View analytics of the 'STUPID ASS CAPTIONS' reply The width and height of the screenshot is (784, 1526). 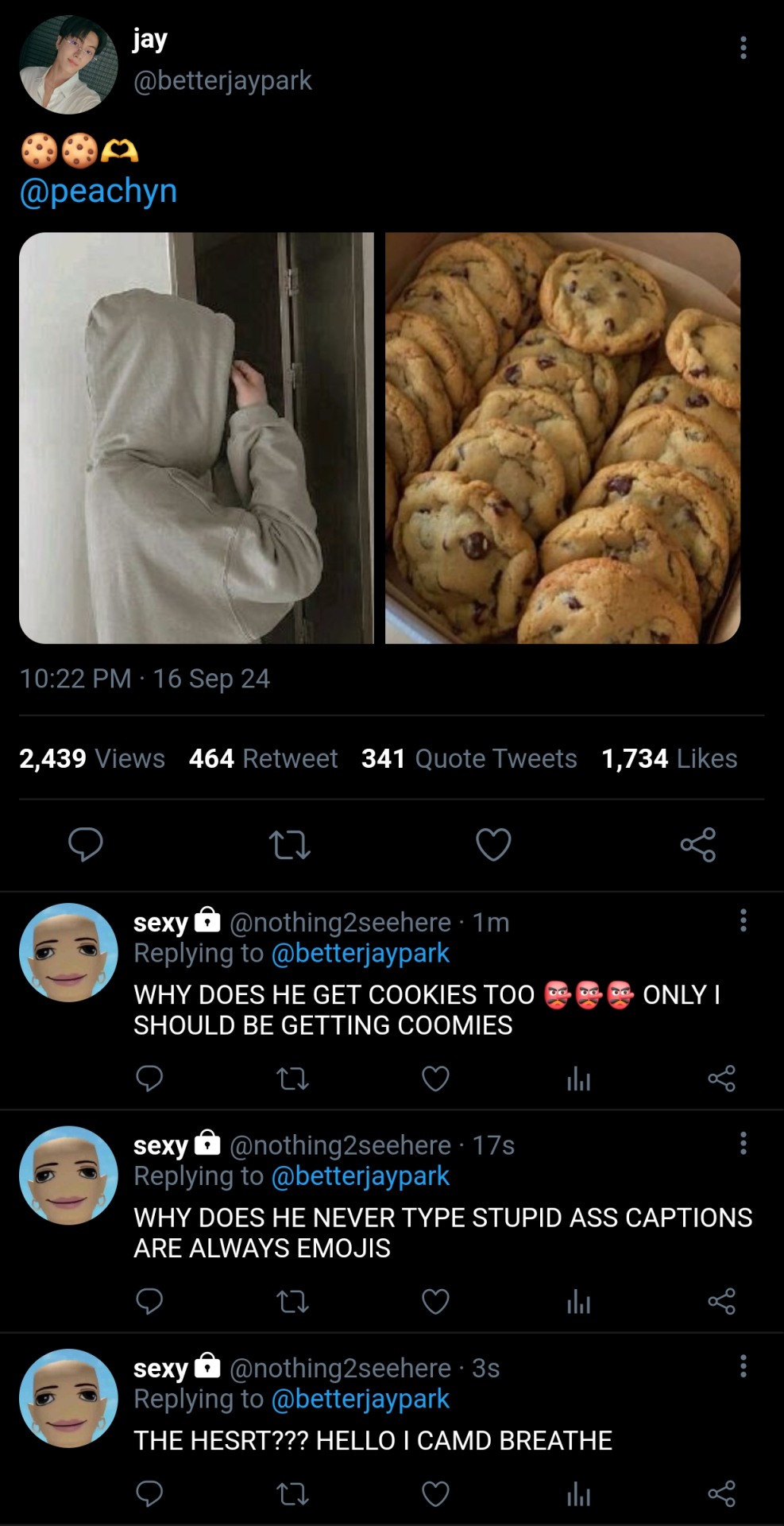point(578,1302)
